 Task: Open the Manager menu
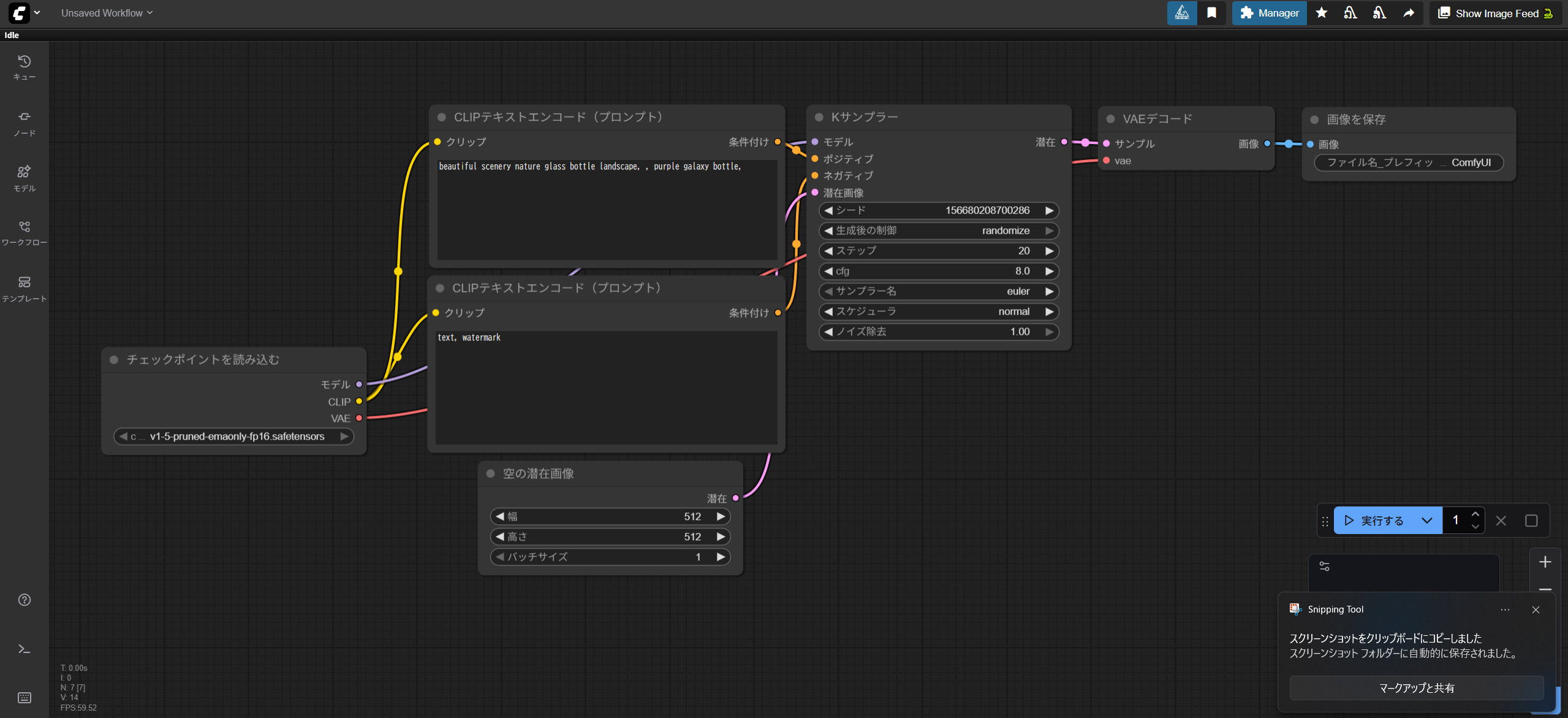tap(1269, 13)
